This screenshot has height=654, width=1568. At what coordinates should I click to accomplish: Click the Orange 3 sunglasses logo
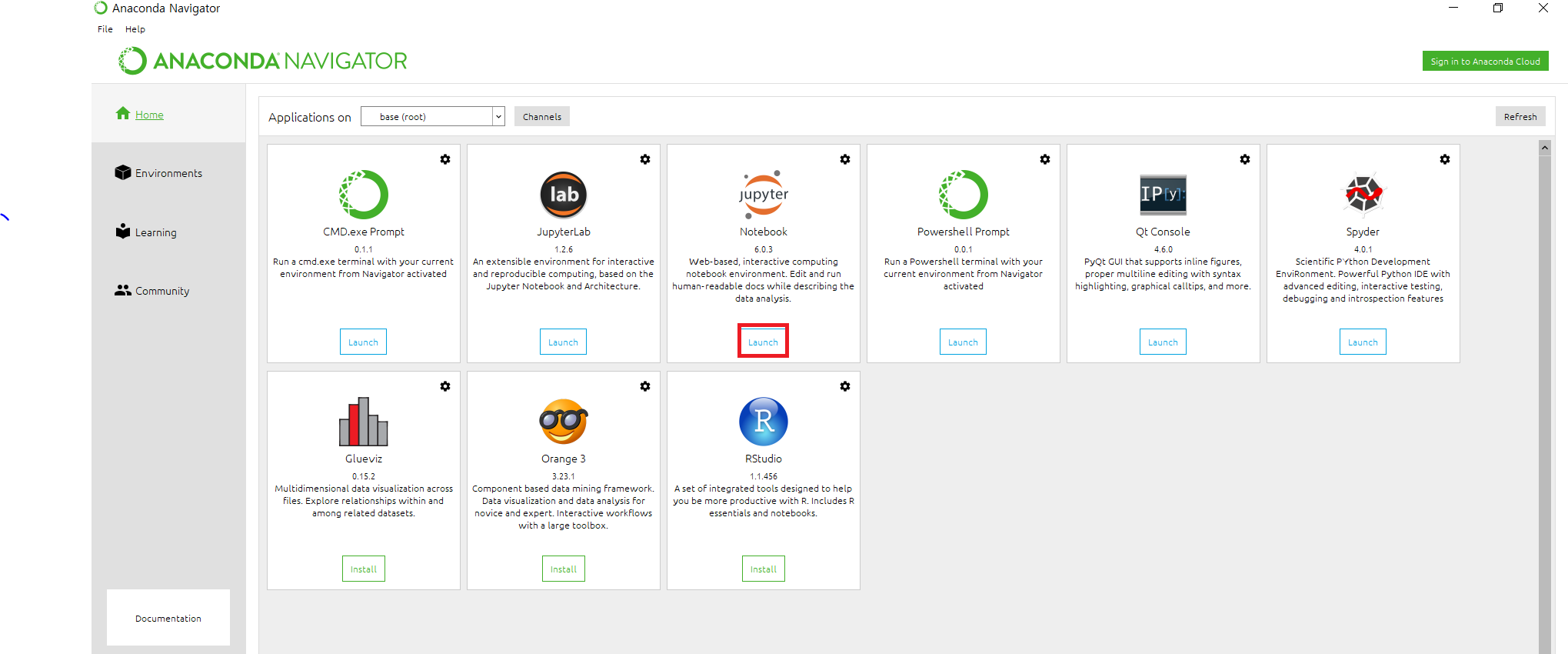[x=564, y=422]
